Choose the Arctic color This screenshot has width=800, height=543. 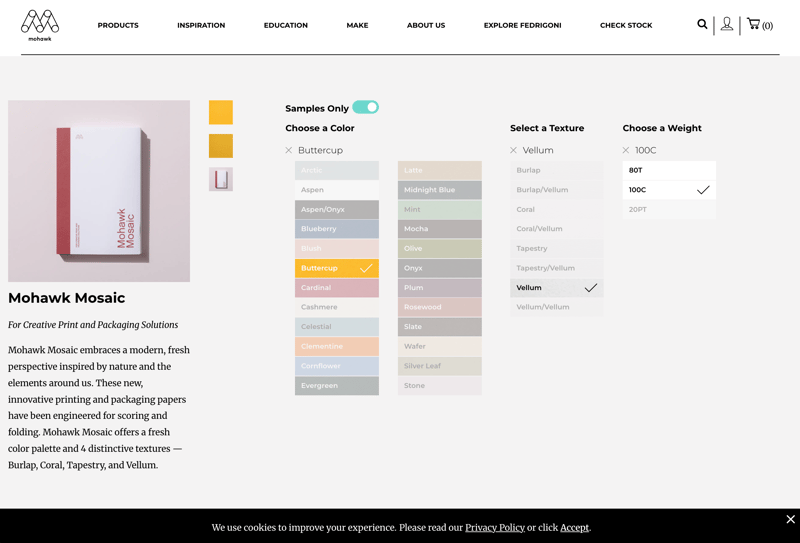[x=337, y=170]
